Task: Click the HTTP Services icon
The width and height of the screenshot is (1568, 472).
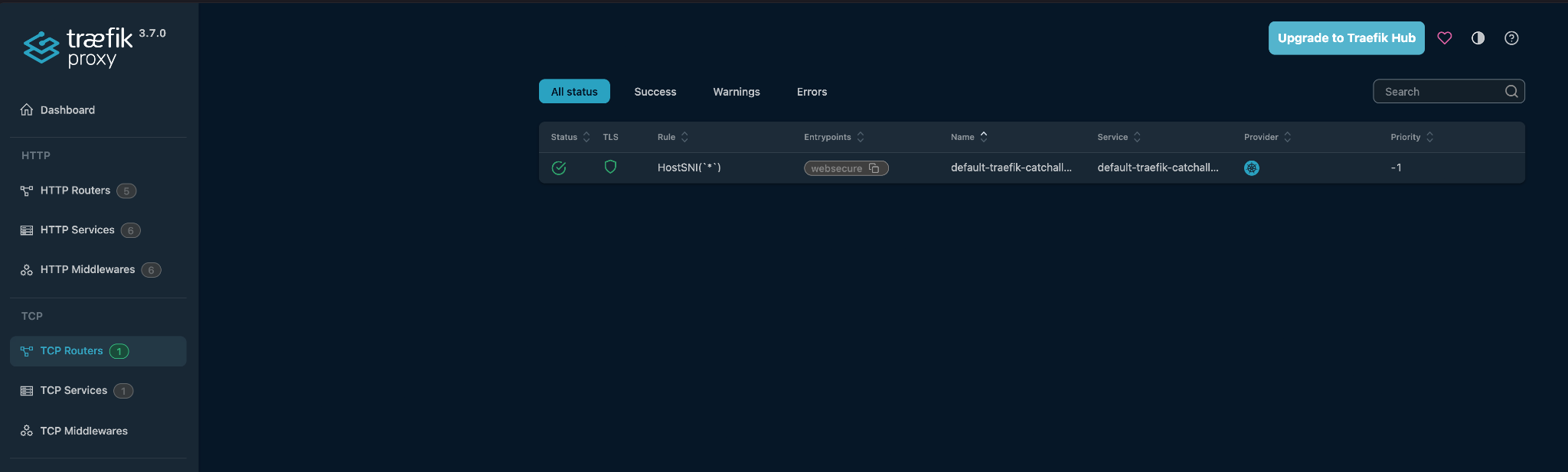Action: (x=27, y=230)
